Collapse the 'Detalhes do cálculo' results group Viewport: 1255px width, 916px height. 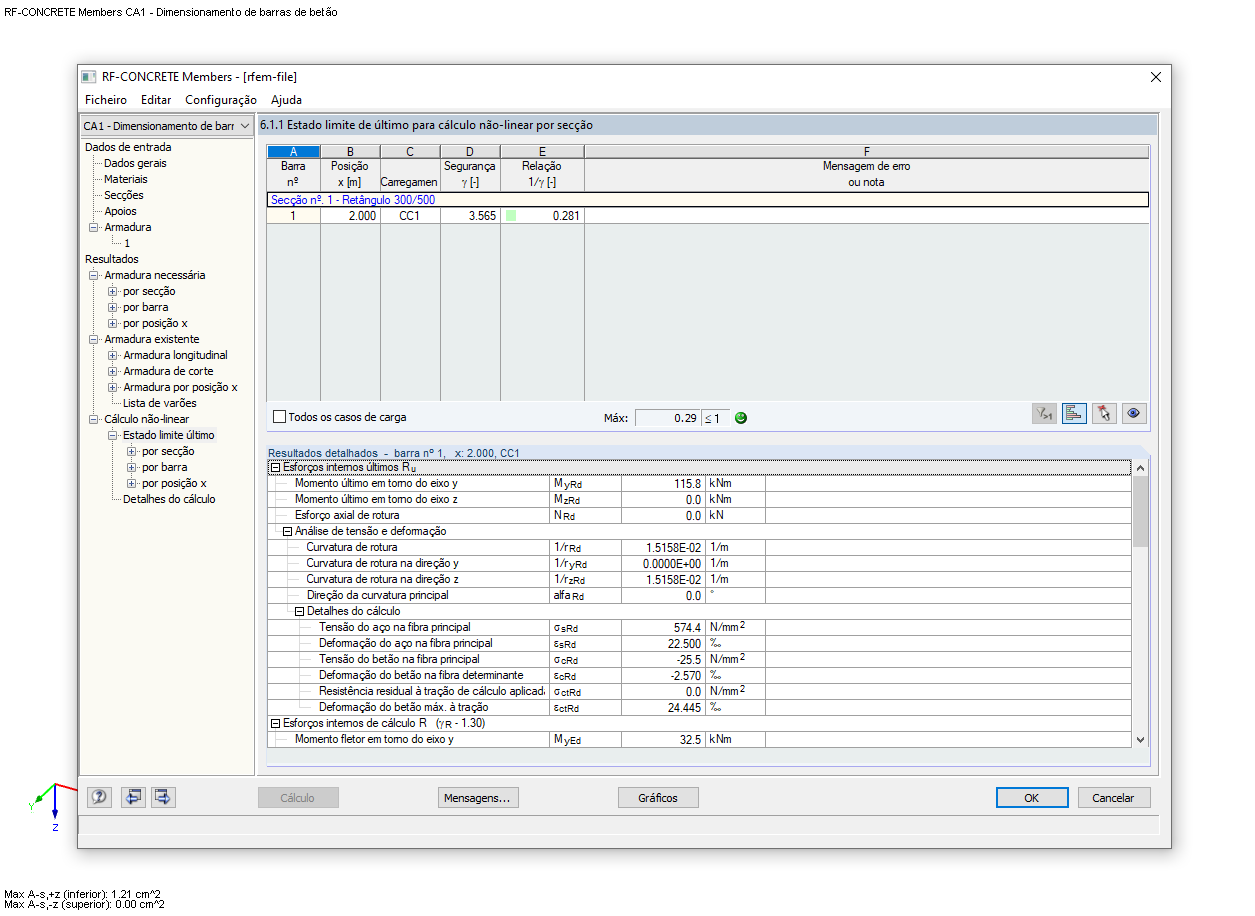point(299,611)
